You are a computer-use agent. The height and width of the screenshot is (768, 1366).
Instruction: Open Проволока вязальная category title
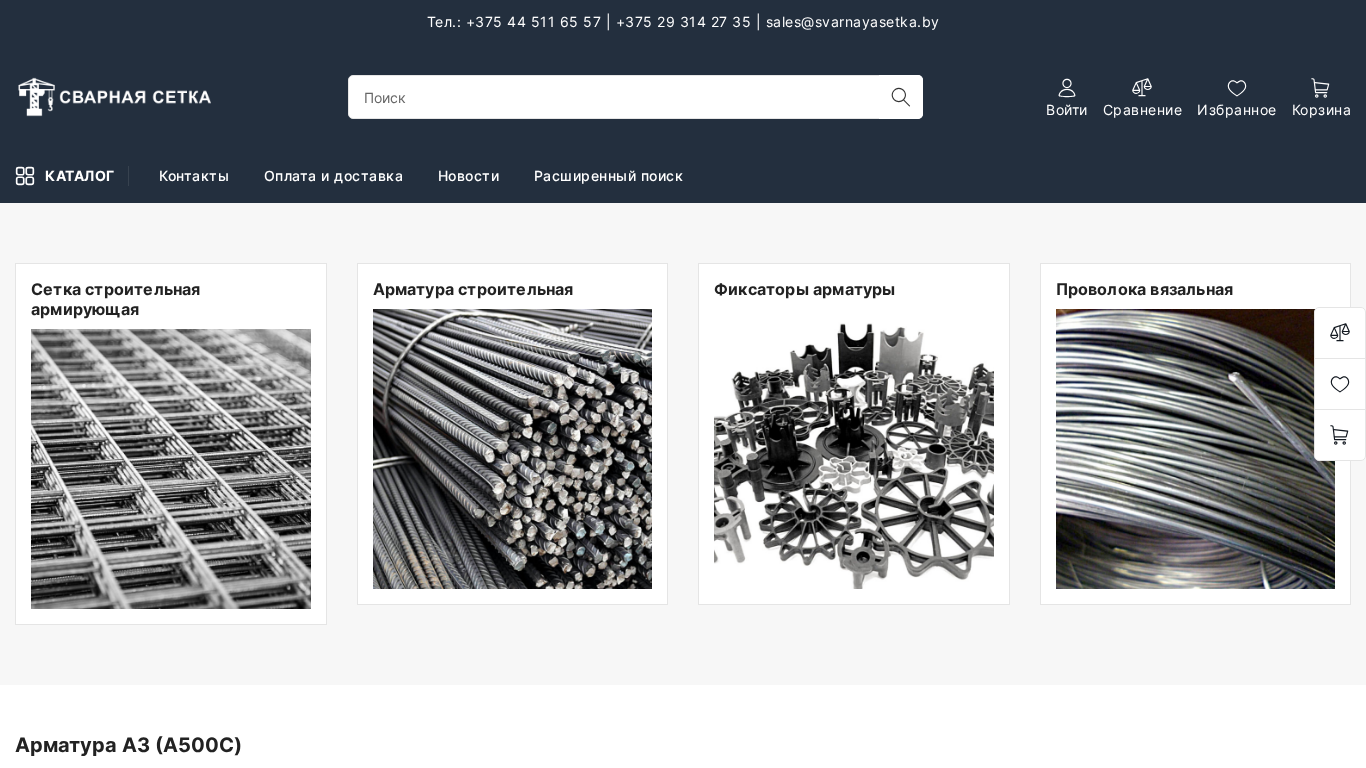pos(1144,289)
